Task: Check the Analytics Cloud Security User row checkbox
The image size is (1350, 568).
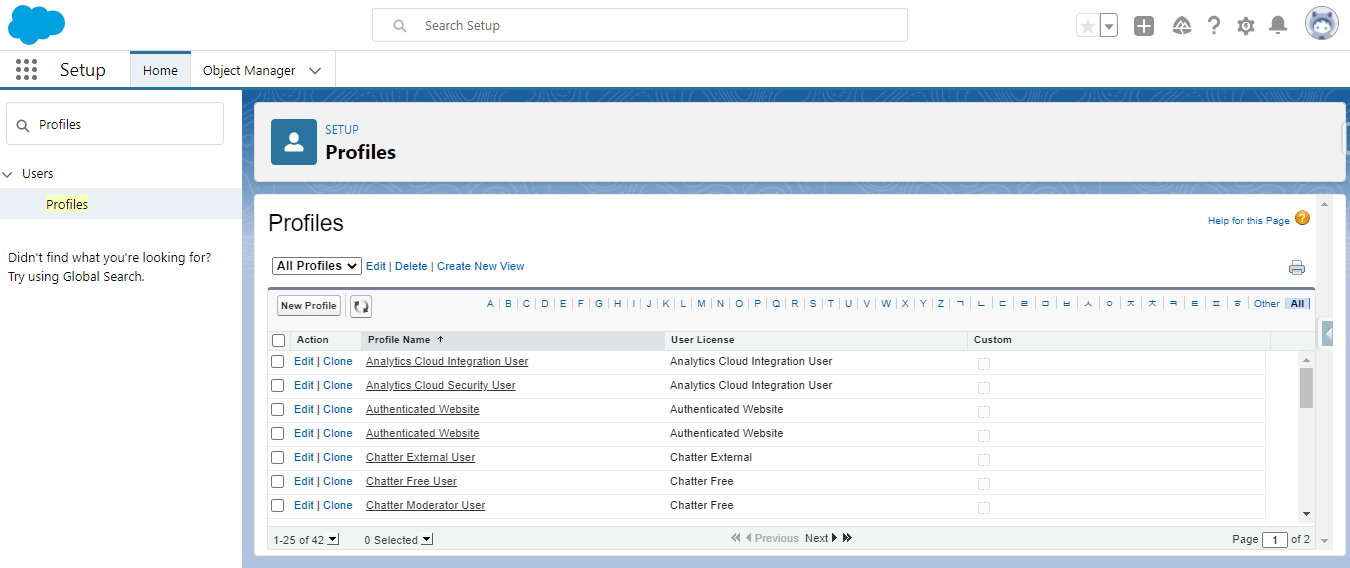Action: coord(278,386)
